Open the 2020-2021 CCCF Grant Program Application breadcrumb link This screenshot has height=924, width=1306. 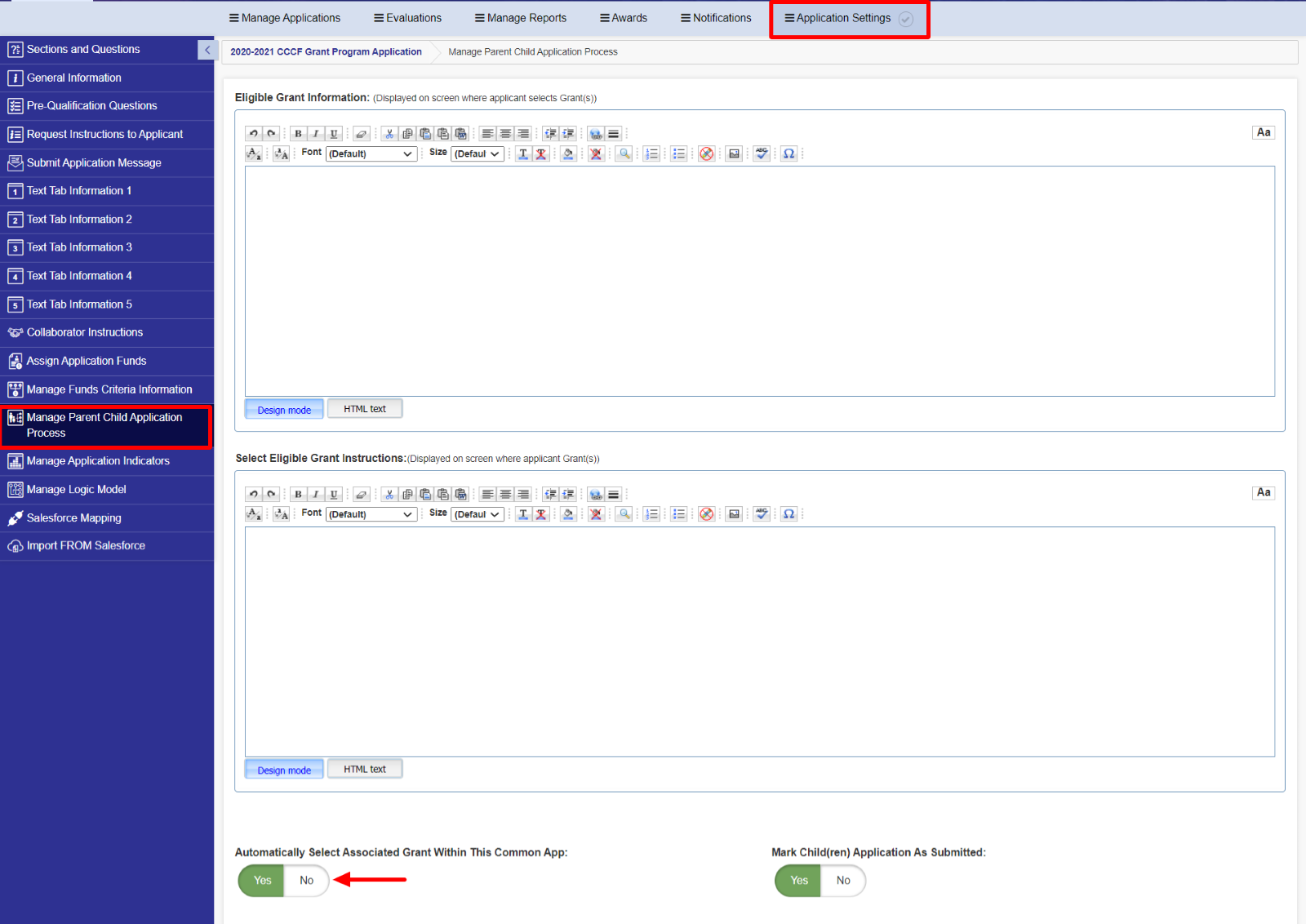pyautogui.click(x=326, y=52)
